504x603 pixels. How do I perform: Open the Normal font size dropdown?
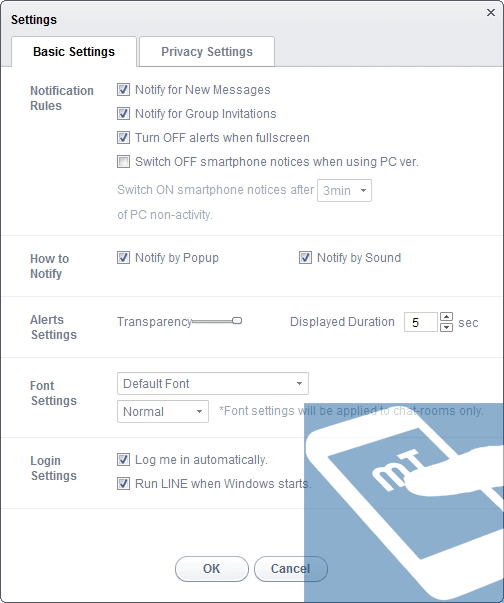[163, 411]
